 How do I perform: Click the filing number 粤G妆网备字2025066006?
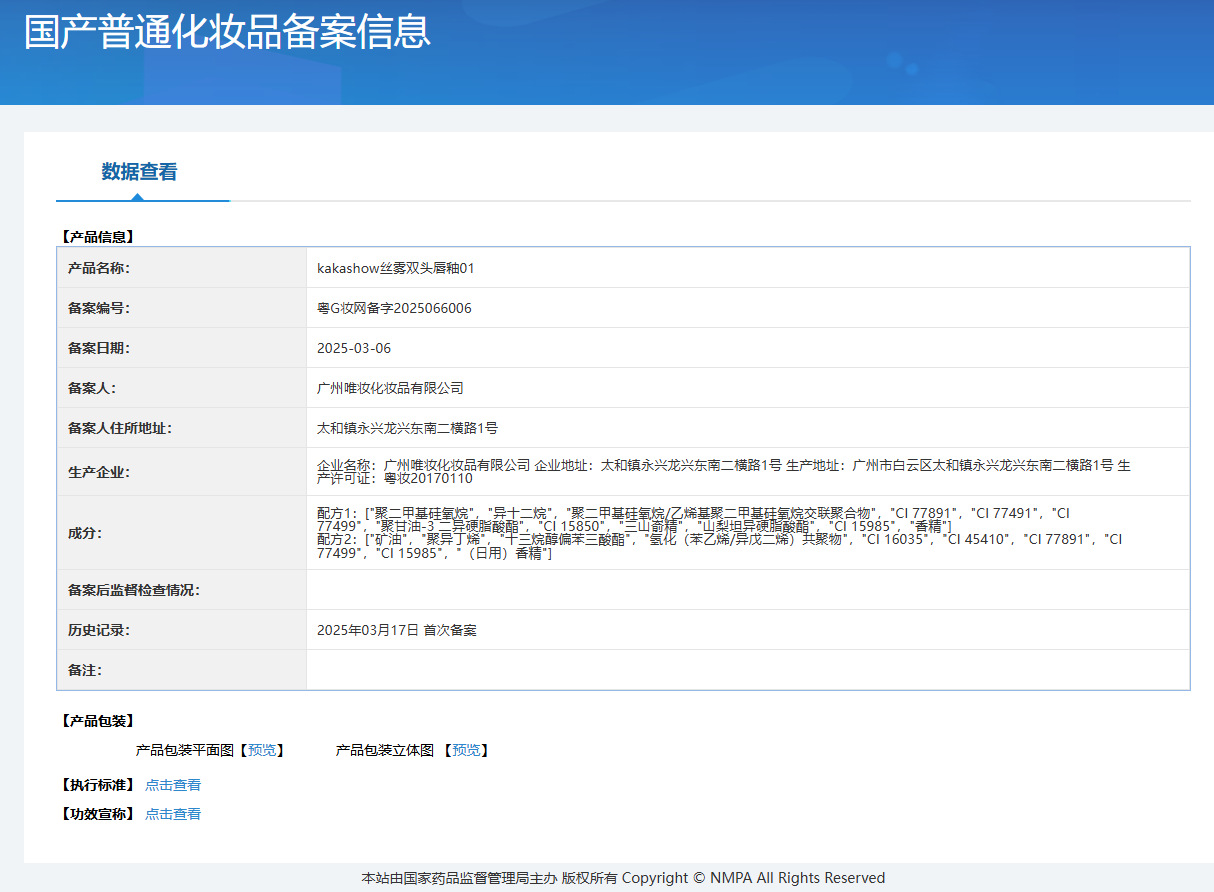(394, 308)
